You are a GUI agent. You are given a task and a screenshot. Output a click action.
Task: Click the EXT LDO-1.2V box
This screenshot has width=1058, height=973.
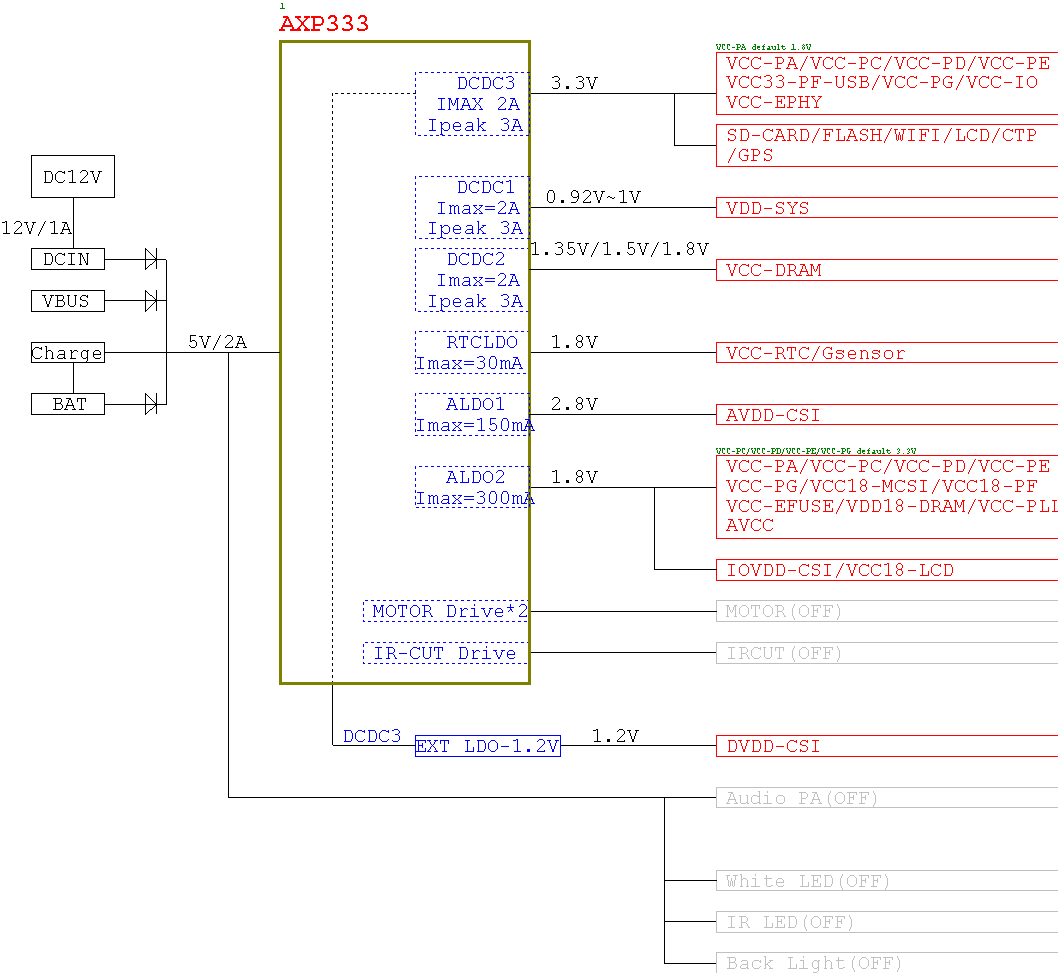coord(488,746)
